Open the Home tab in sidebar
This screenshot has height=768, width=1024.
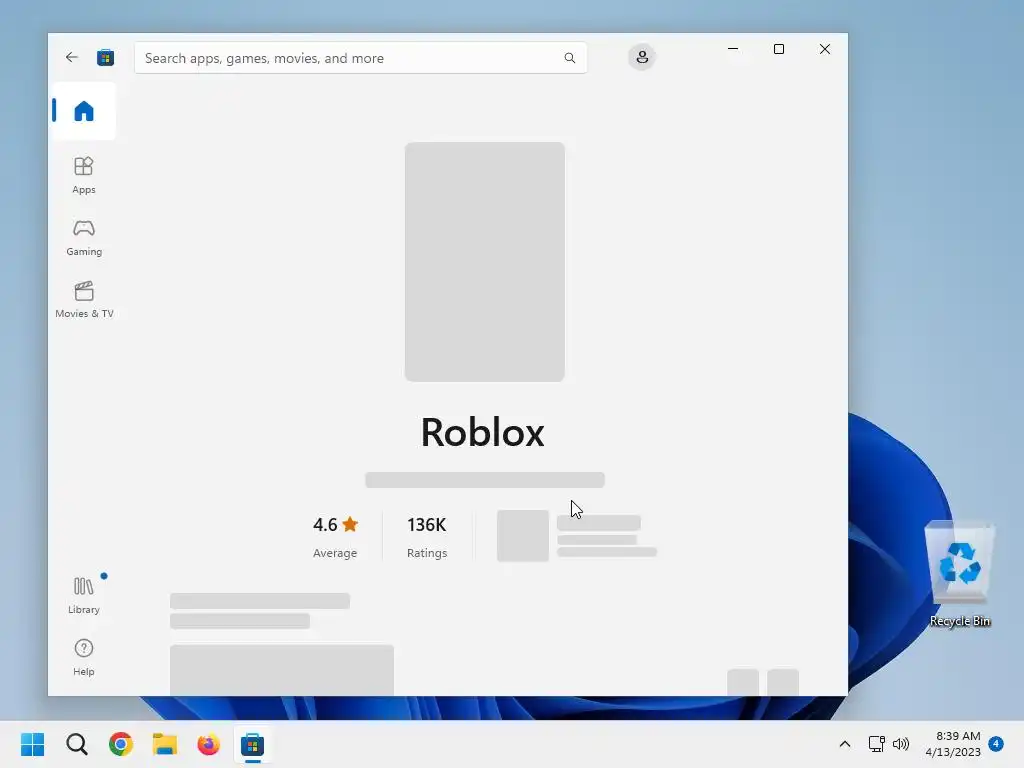pyautogui.click(x=83, y=111)
